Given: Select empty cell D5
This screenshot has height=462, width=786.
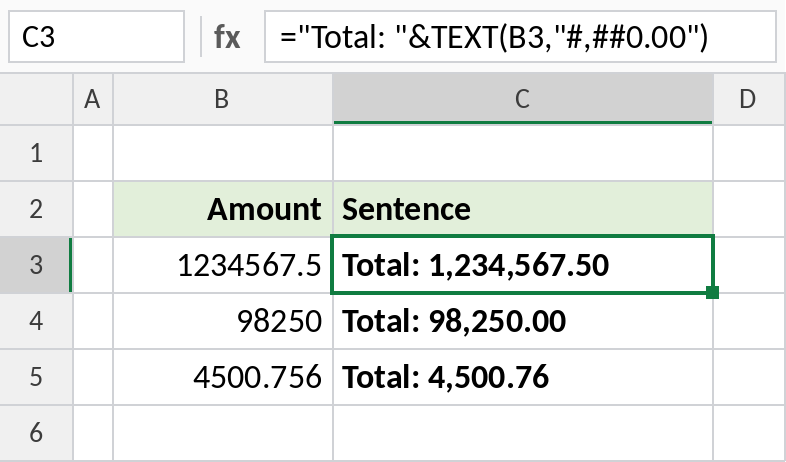Looking at the screenshot, I should pyautogui.click(x=750, y=377).
